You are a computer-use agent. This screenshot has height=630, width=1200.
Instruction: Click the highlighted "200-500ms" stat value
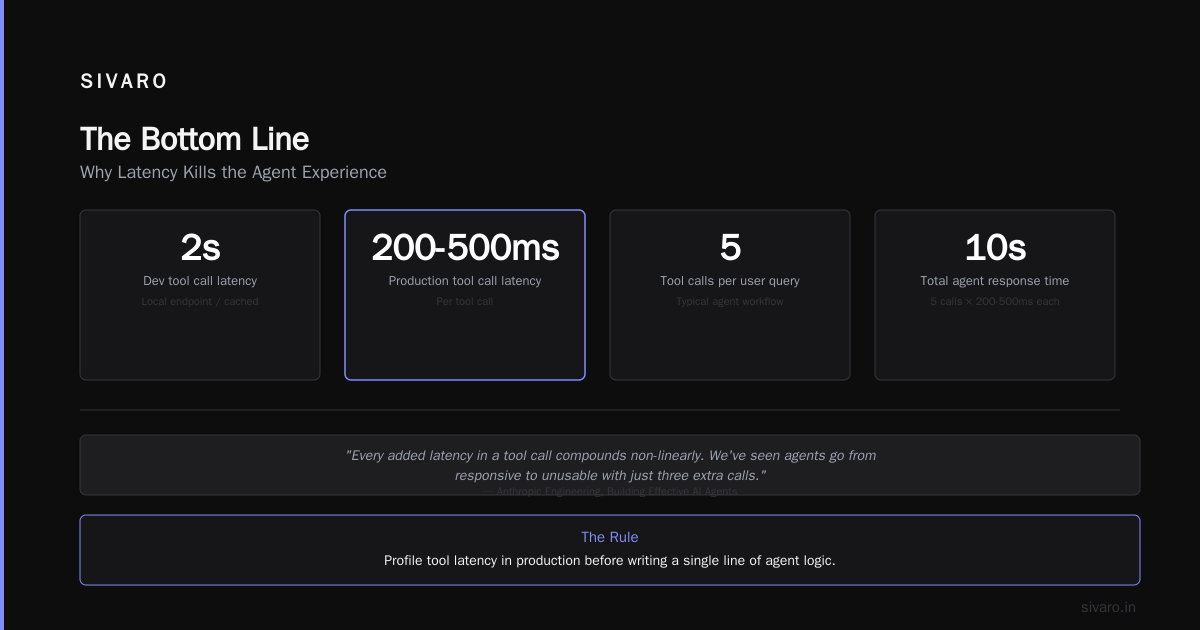pyautogui.click(x=465, y=247)
